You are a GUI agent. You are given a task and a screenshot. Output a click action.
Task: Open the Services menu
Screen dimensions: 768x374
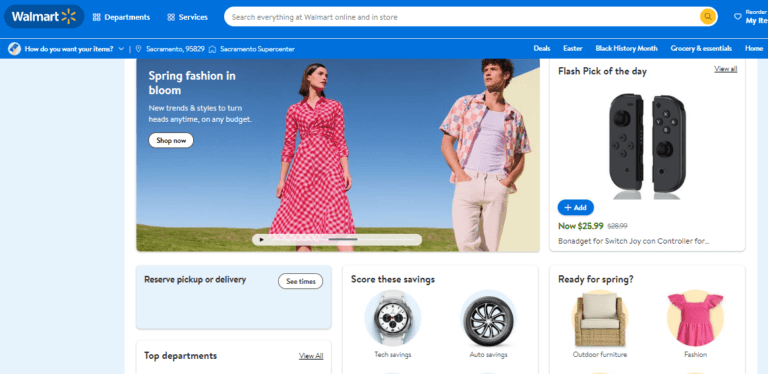click(187, 17)
